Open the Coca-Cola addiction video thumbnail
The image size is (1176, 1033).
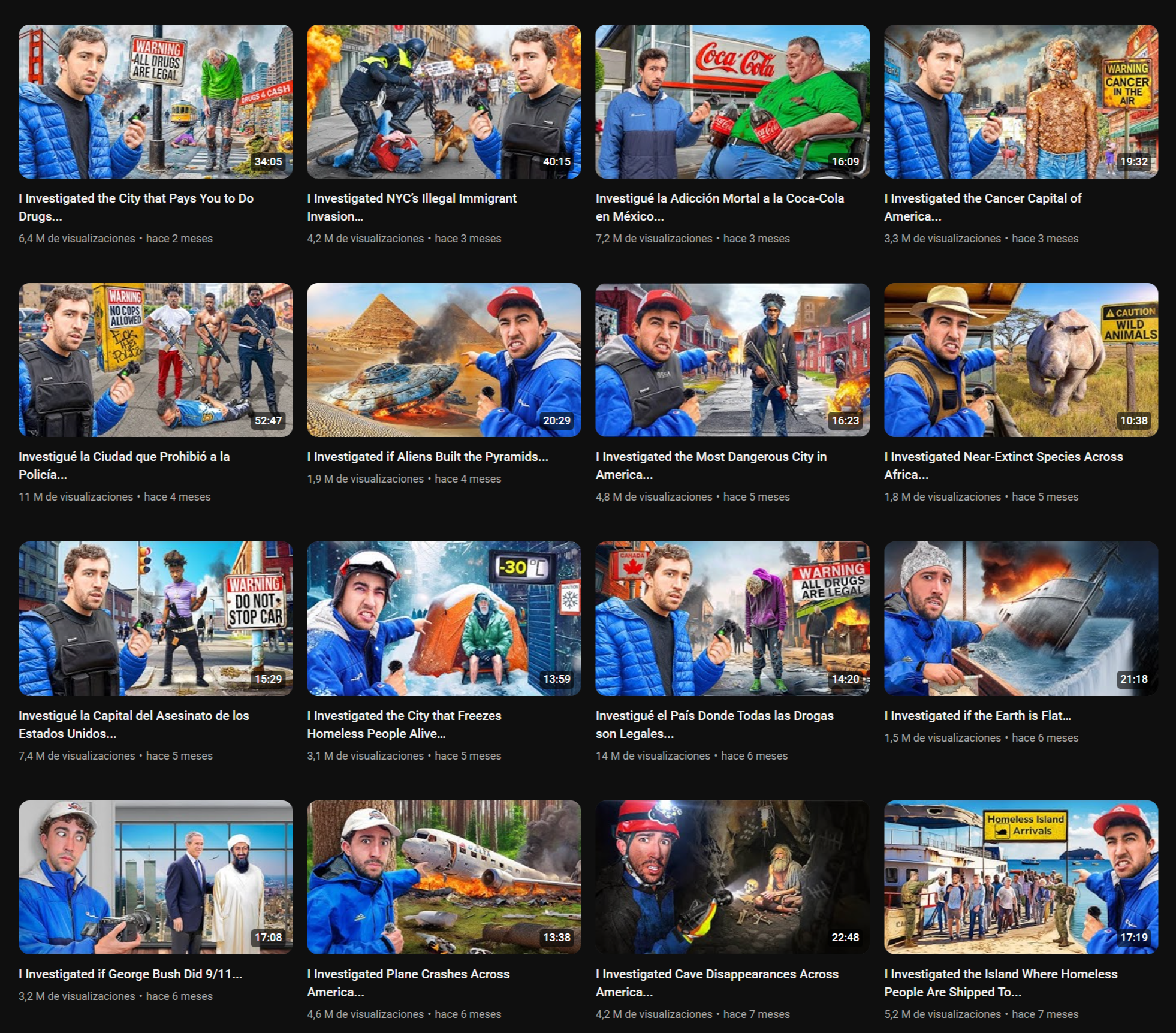[x=732, y=101]
